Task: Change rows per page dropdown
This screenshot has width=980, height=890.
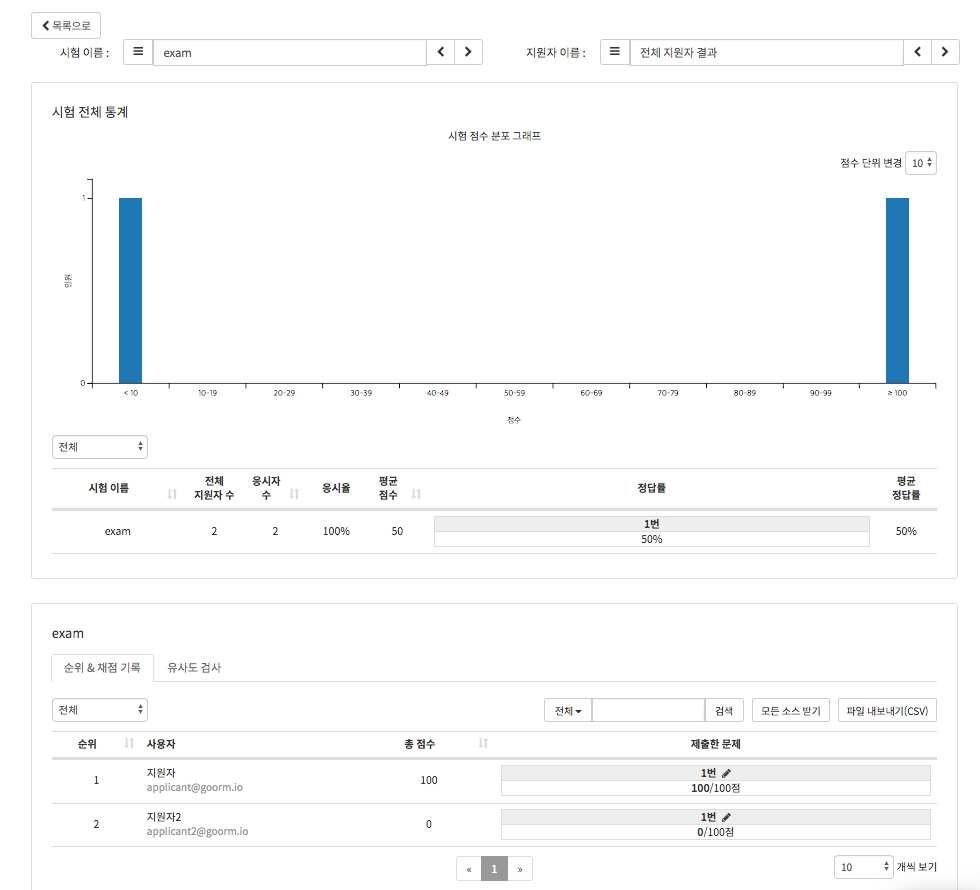Action: [863, 867]
